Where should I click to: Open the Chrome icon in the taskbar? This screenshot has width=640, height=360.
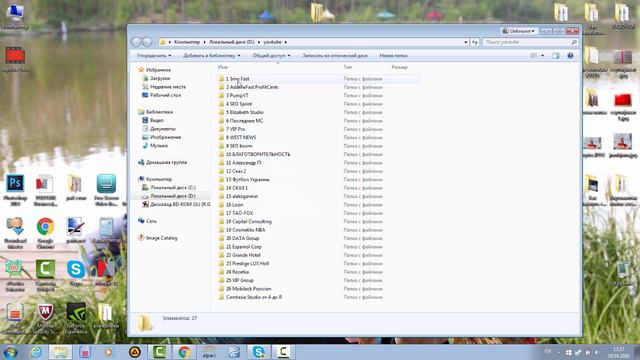(184, 352)
